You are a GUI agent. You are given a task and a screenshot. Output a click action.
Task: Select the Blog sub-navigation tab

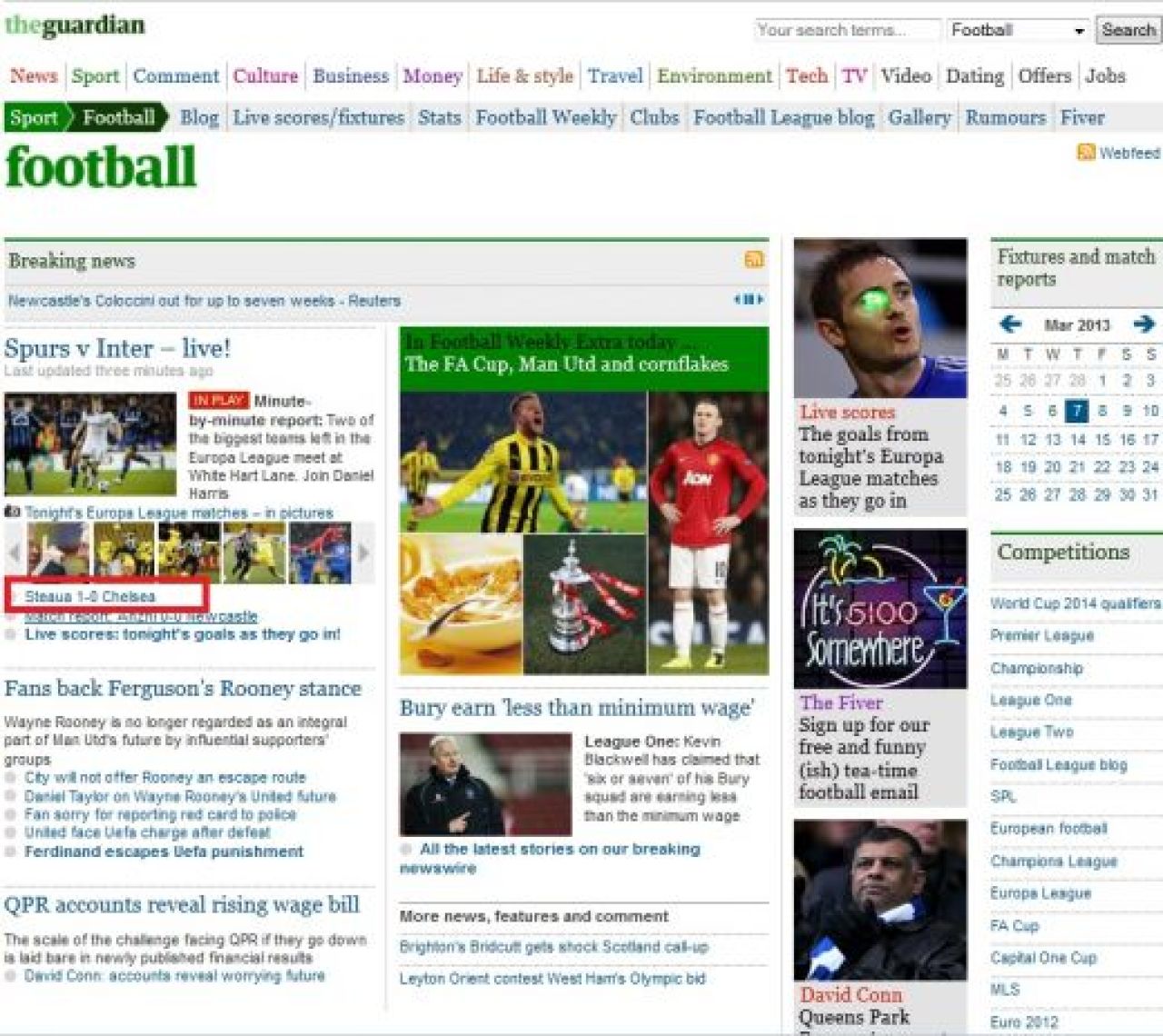(x=199, y=117)
